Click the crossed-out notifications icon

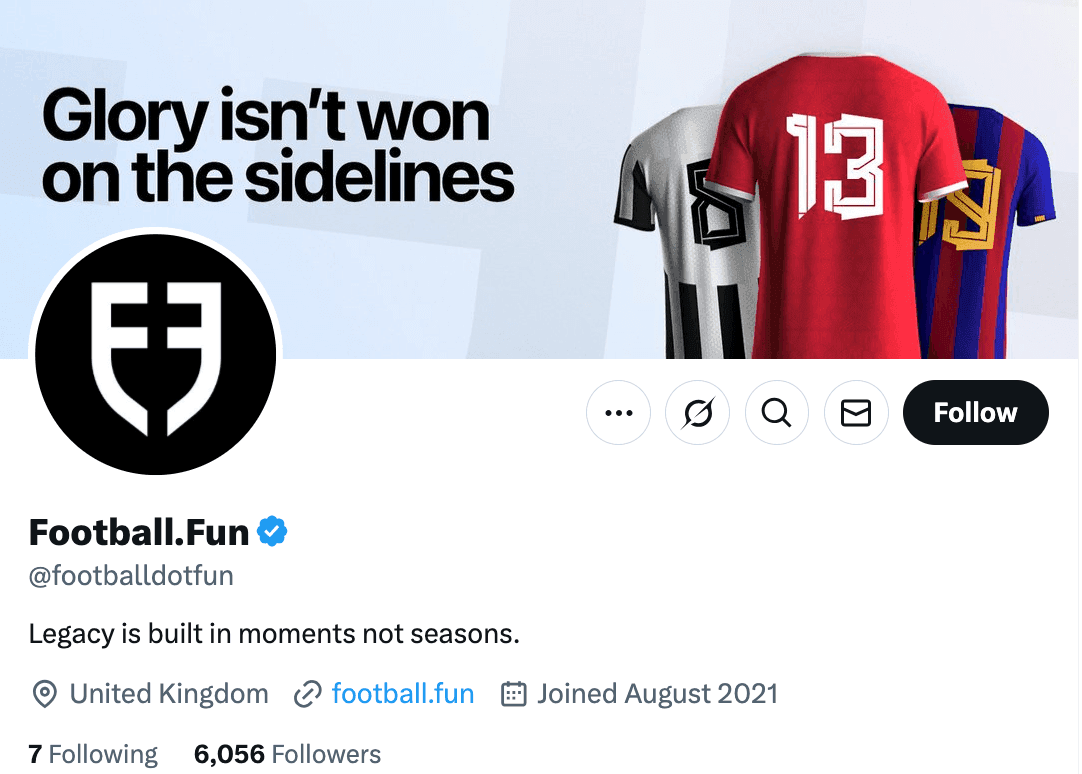697,412
